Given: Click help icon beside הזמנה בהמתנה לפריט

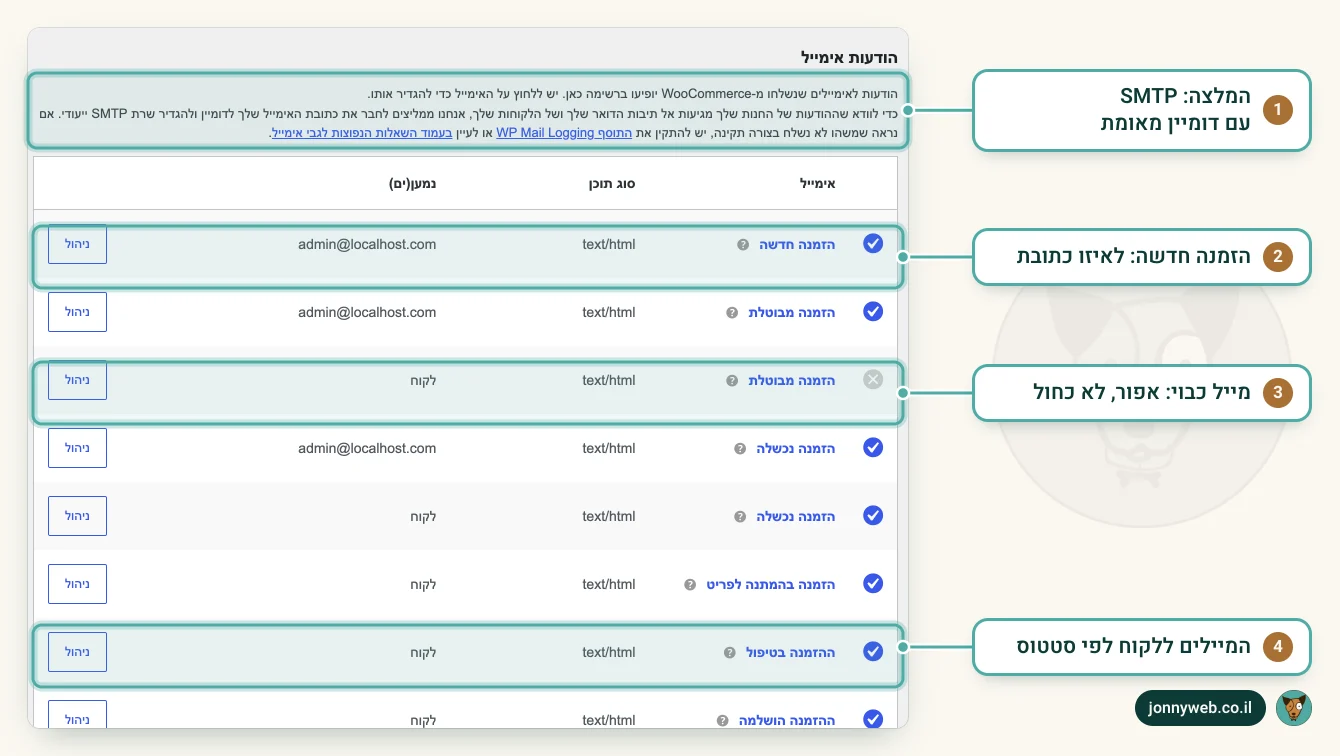Looking at the screenshot, I should (690, 584).
